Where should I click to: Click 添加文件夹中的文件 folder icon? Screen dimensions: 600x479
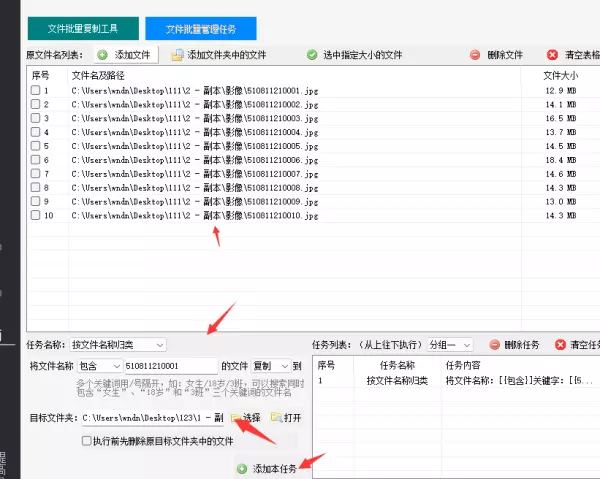177,55
